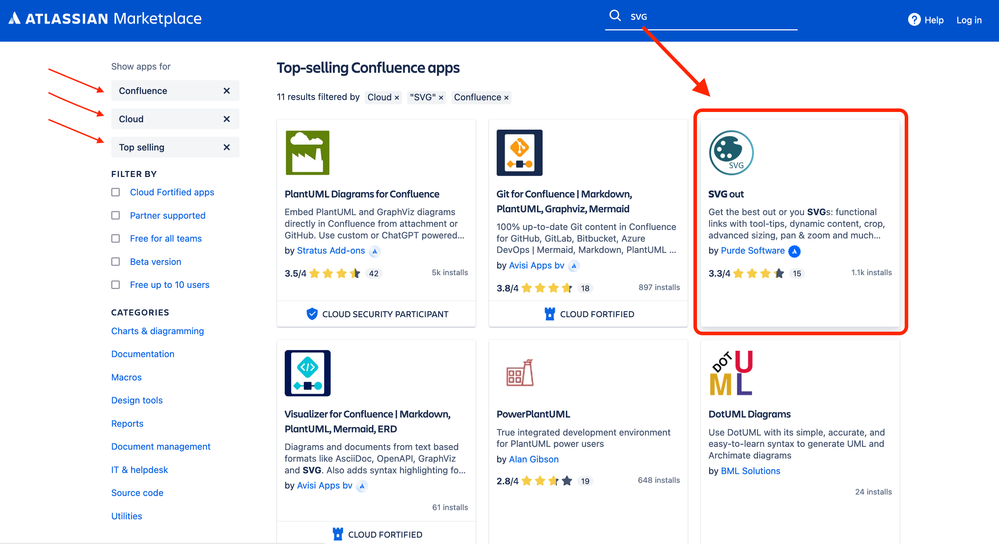Remove the Top selling sidebar filter
Screen dimensions: 999x544
click(226, 147)
